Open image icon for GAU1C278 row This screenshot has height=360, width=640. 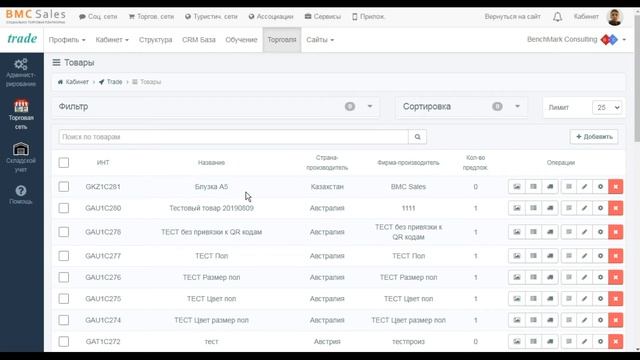[x=517, y=232]
